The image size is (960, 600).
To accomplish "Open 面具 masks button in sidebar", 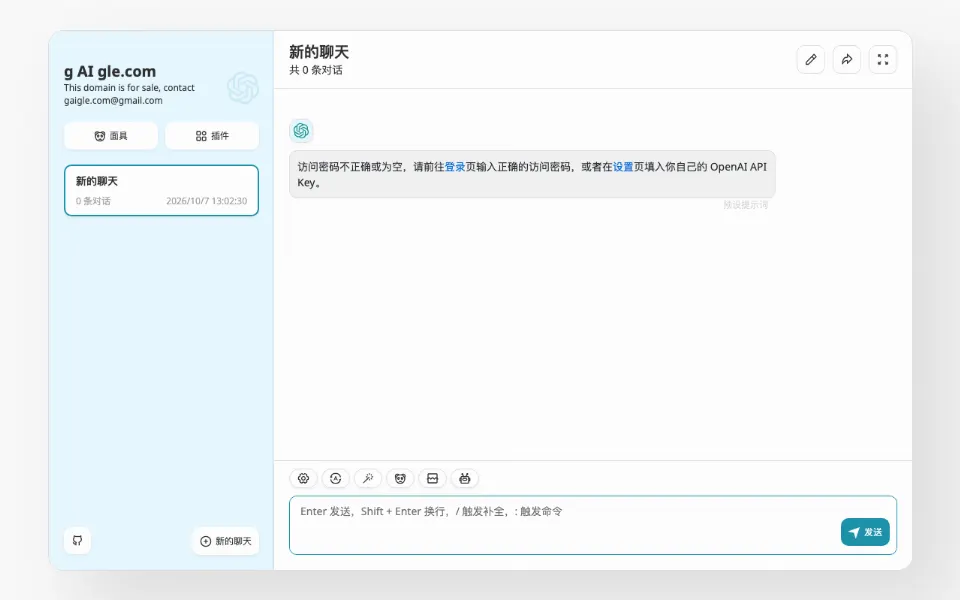I will click(111, 136).
